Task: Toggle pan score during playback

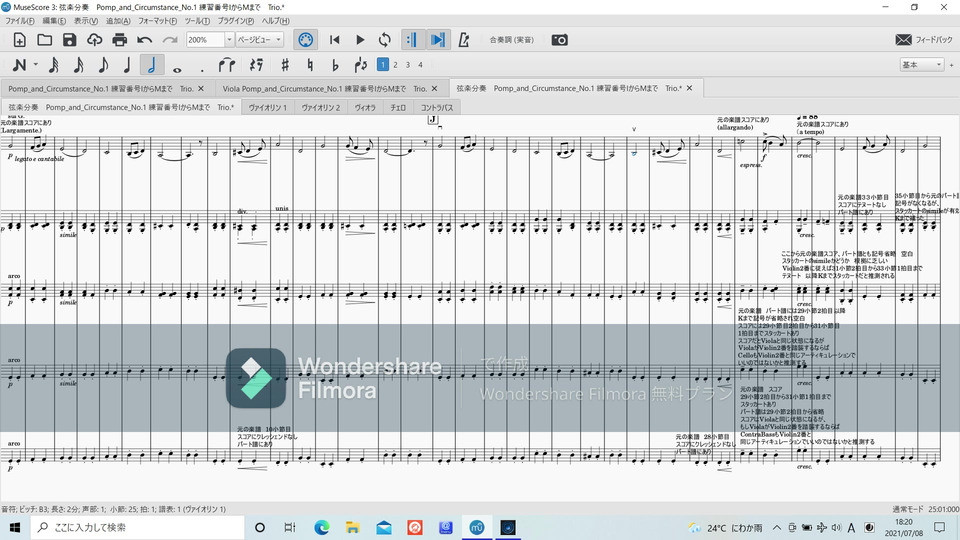Action: tap(437, 40)
